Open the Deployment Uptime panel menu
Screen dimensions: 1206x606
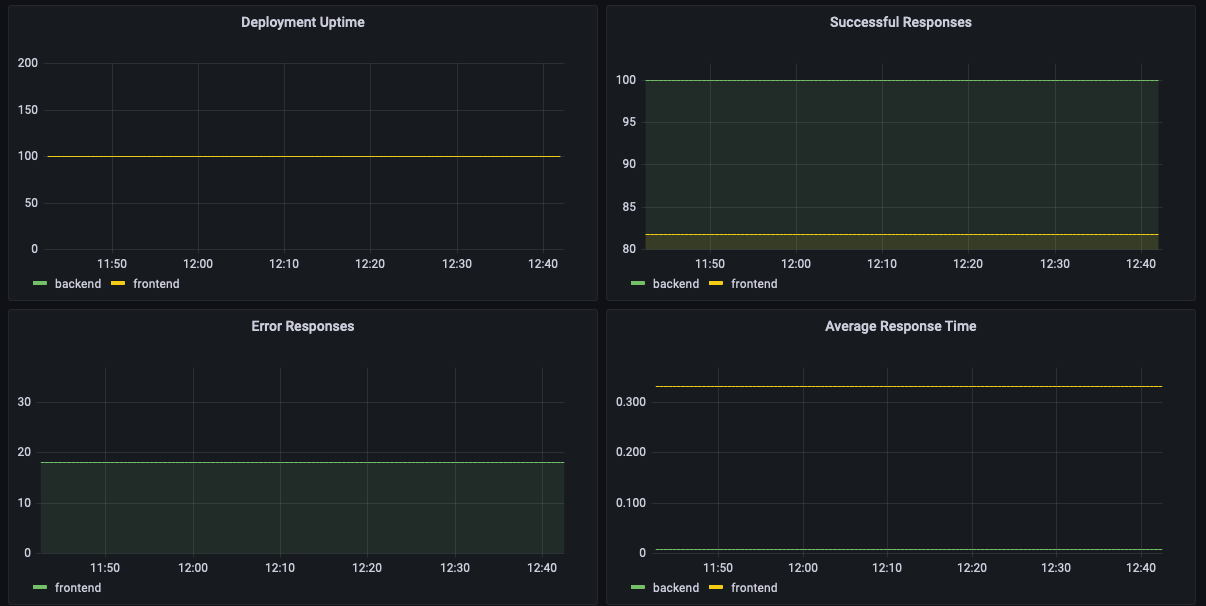coord(303,21)
